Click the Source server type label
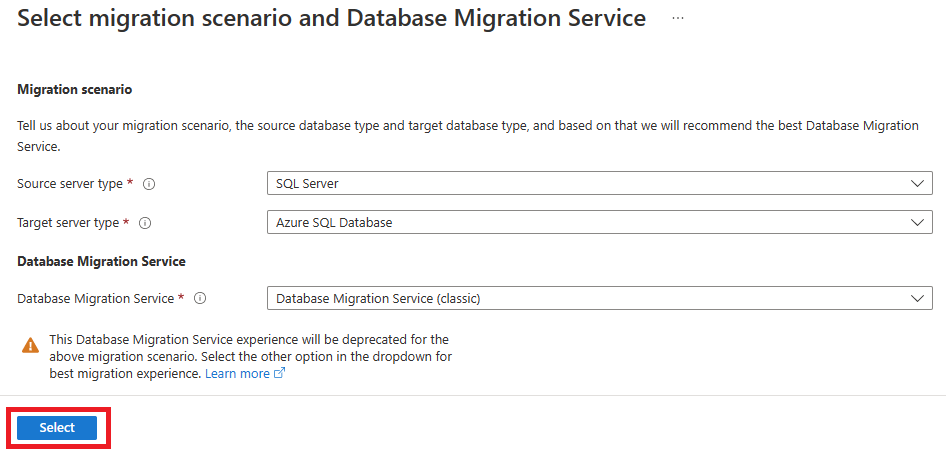 (x=70, y=184)
